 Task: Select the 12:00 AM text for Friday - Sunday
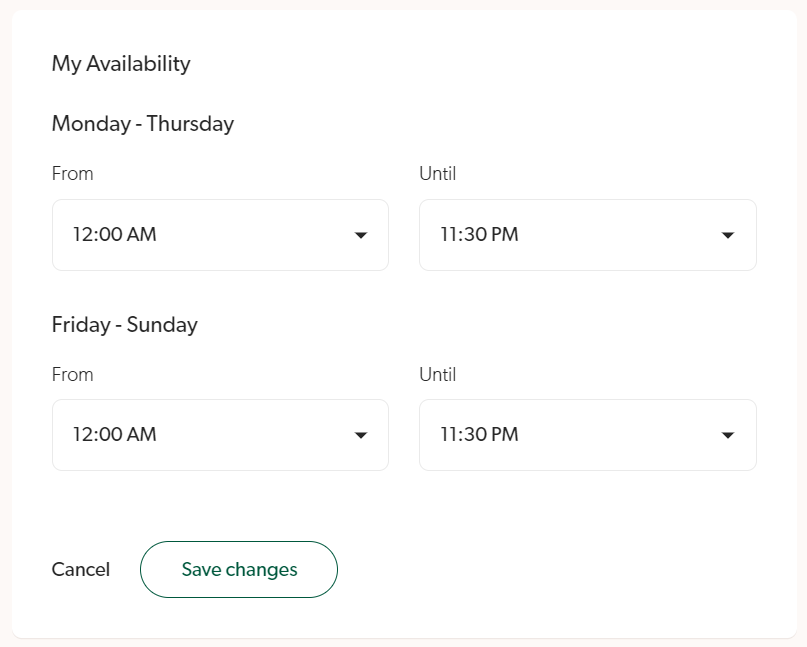click(115, 435)
